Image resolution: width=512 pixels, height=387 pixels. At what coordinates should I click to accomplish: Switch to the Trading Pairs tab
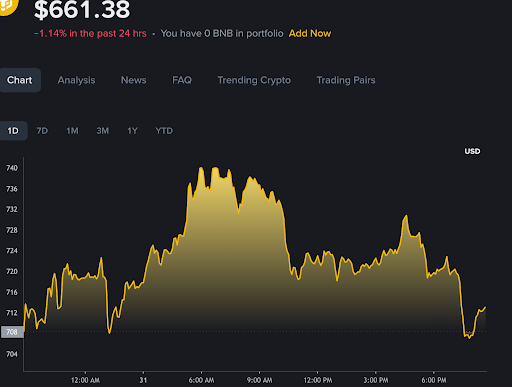[346, 80]
